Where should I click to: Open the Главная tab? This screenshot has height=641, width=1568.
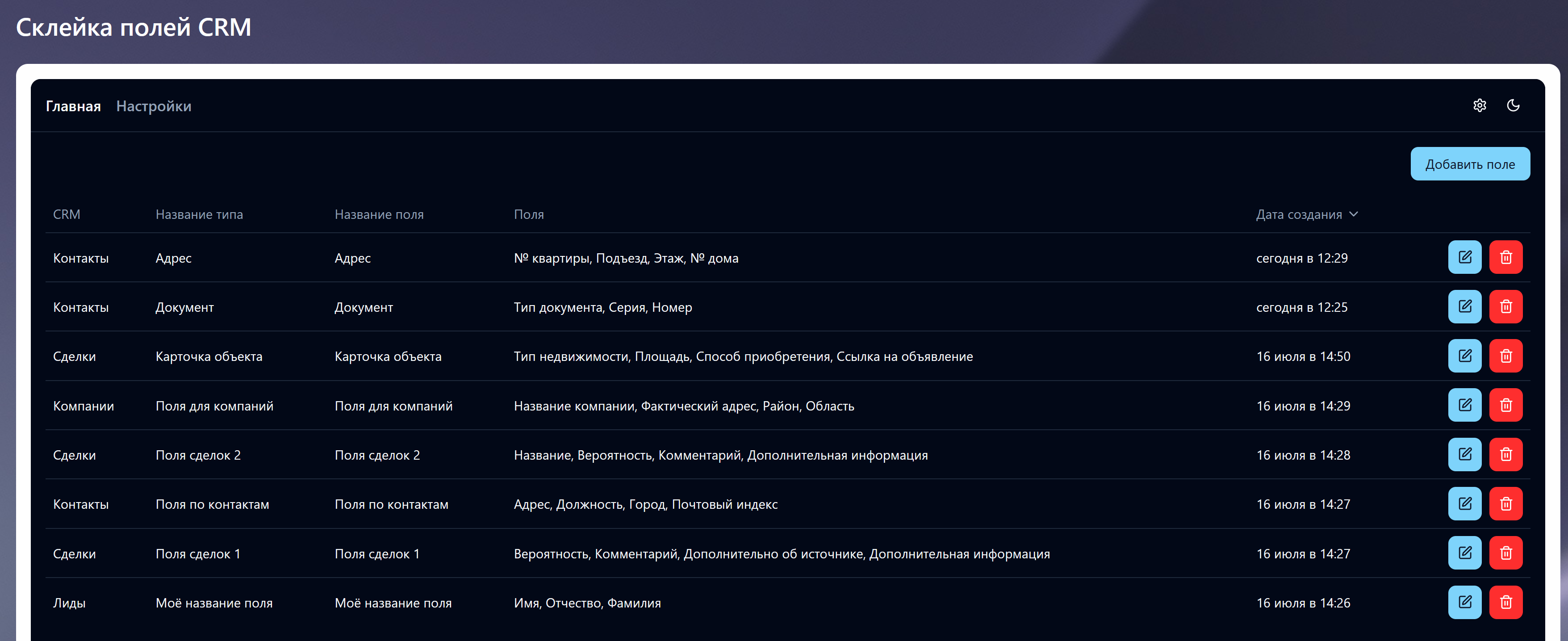73,106
